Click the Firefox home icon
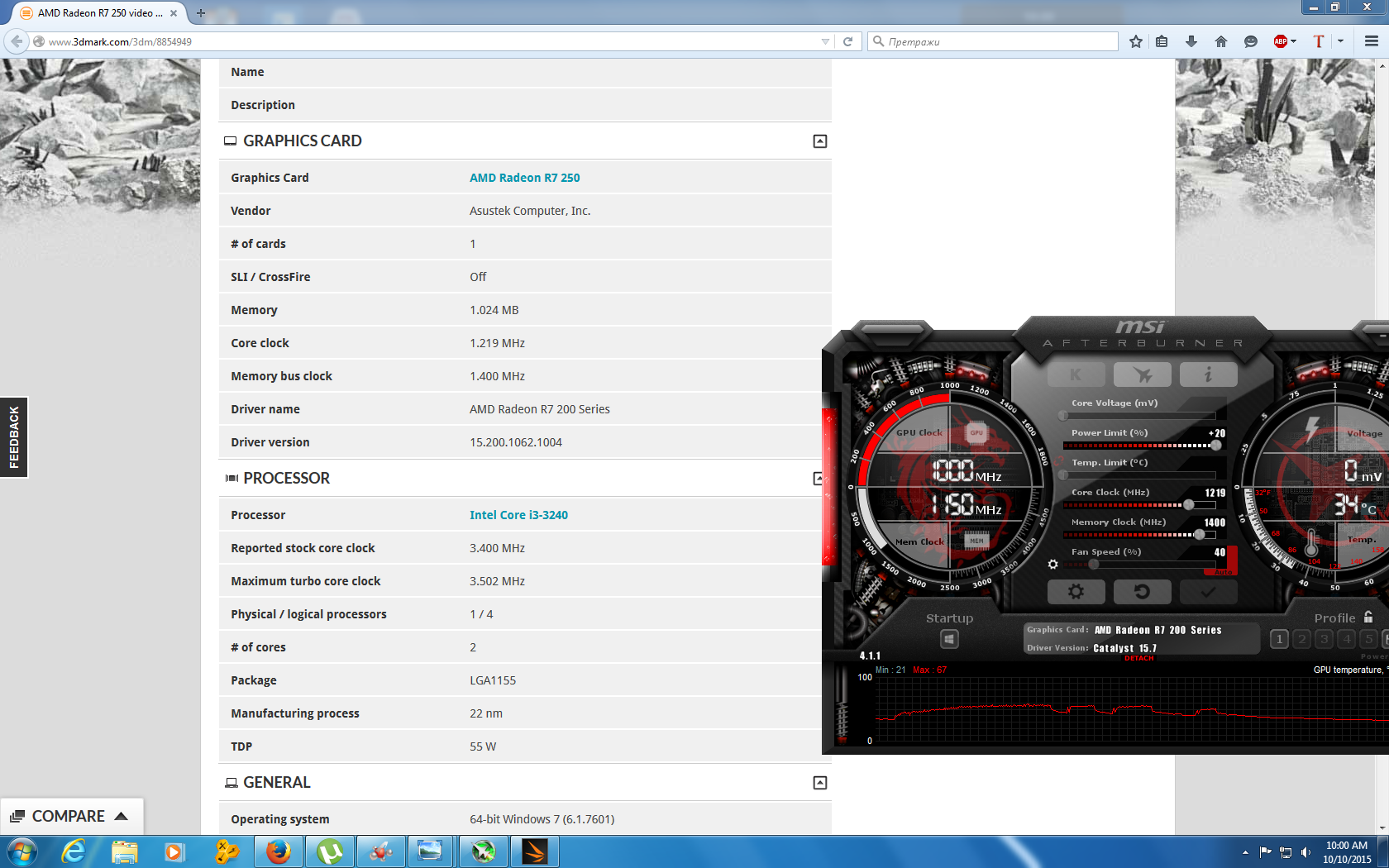 1221,41
